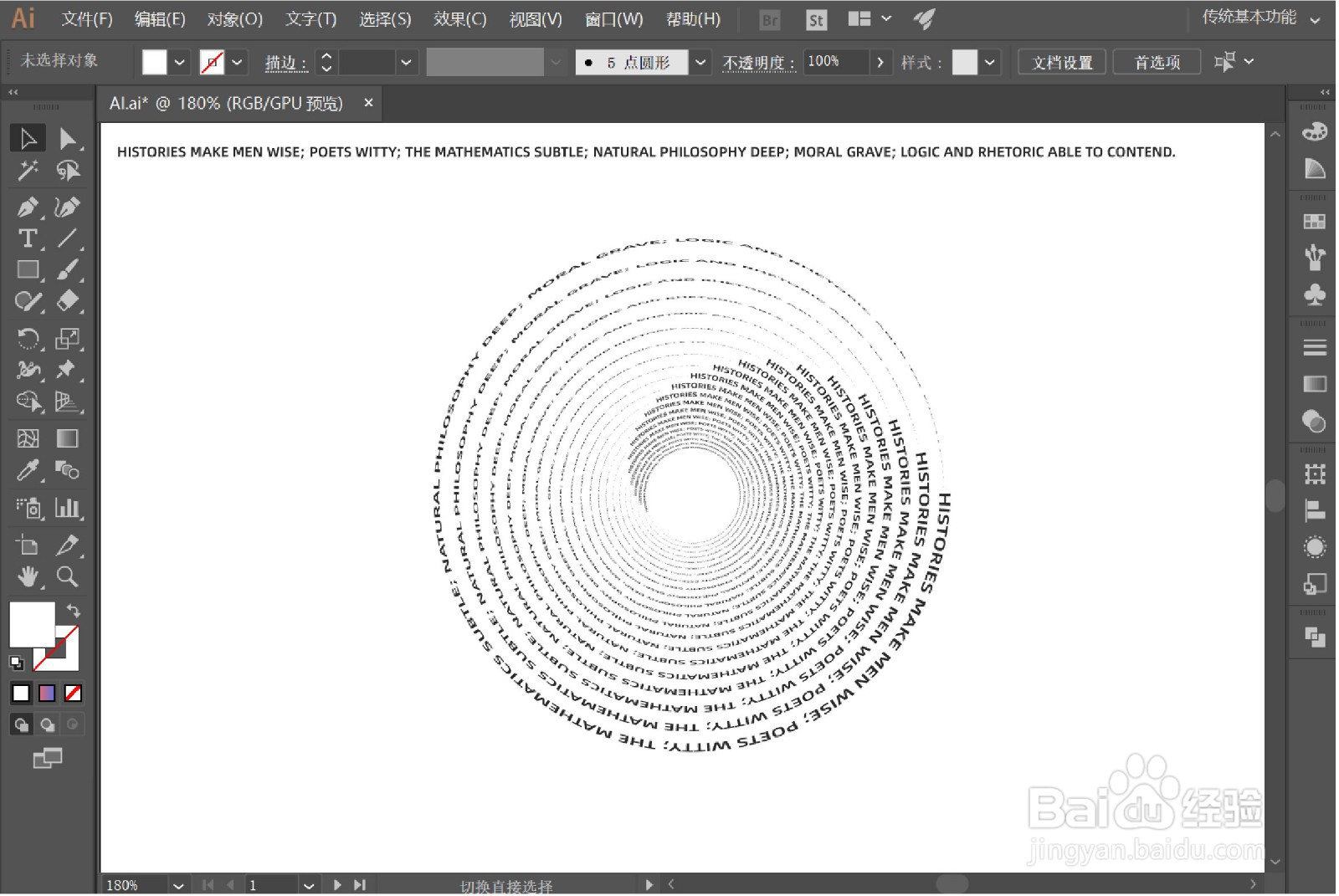The image size is (1339, 896).
Task: Select the Rotate tool
Action: click(28, 338)
